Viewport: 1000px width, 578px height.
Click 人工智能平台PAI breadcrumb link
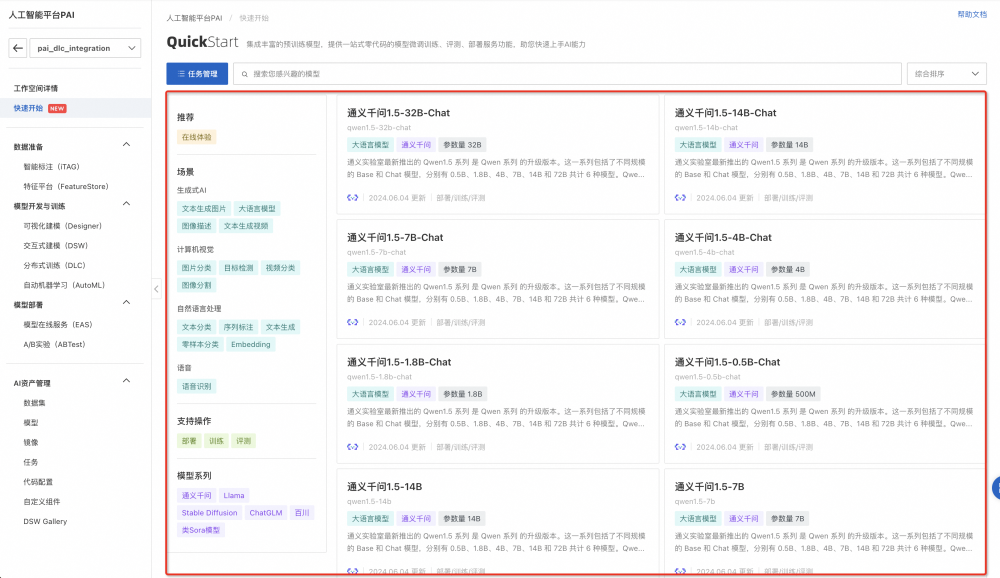[195, 19]
